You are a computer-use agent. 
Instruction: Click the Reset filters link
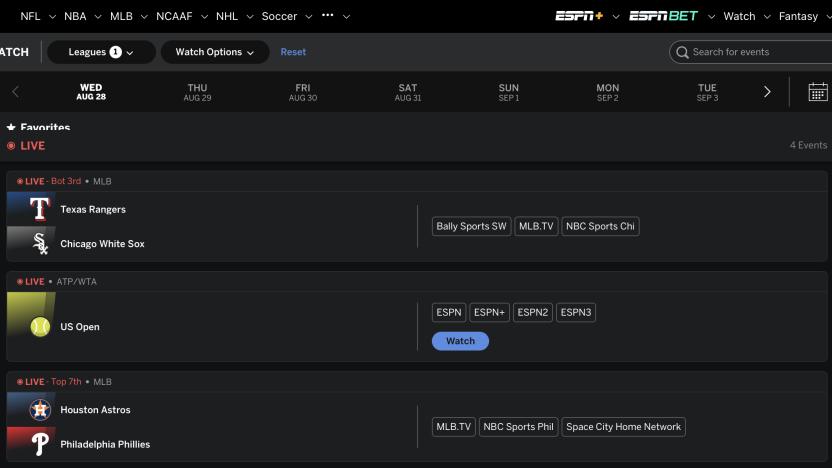coord(293,52)
